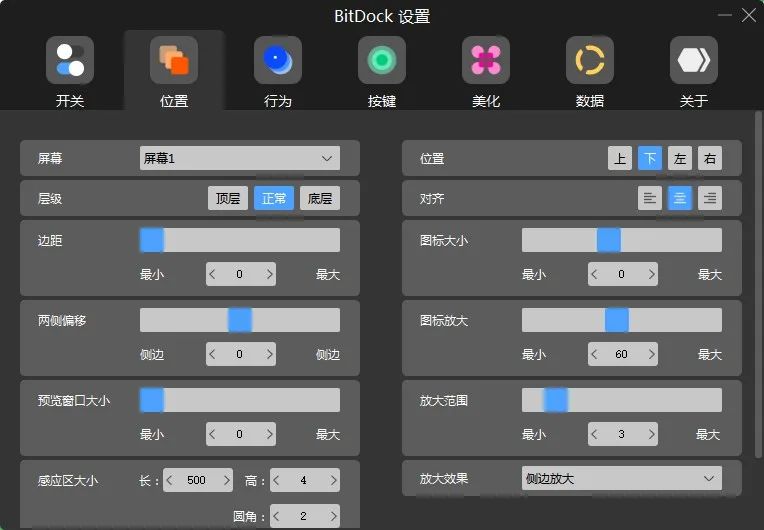Open the 行为 behavior icon
Screen dimensions: 764x530
[278, 61]
